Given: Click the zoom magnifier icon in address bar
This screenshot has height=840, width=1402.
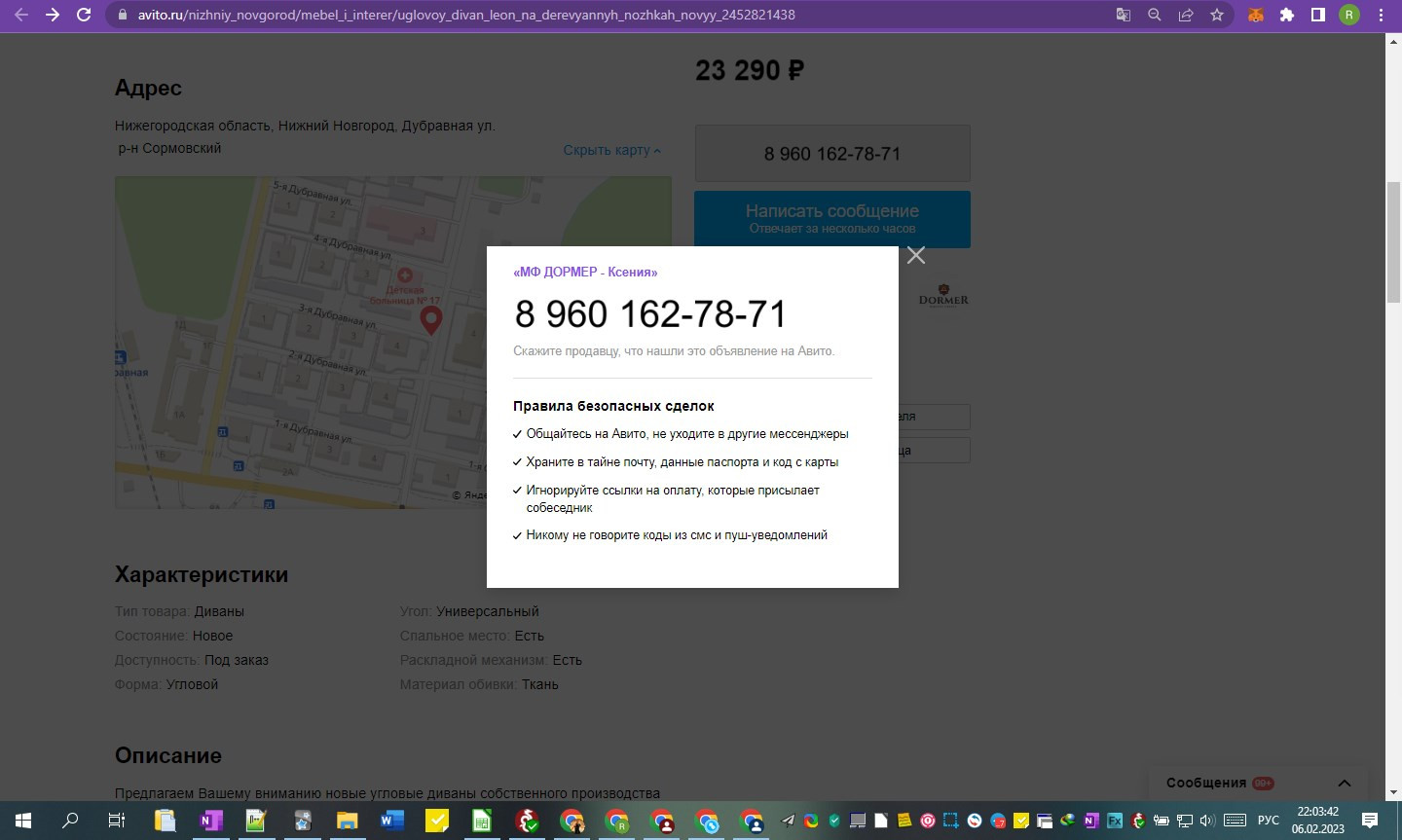Looking at the screenshot, I should [x=1155, y=15].
